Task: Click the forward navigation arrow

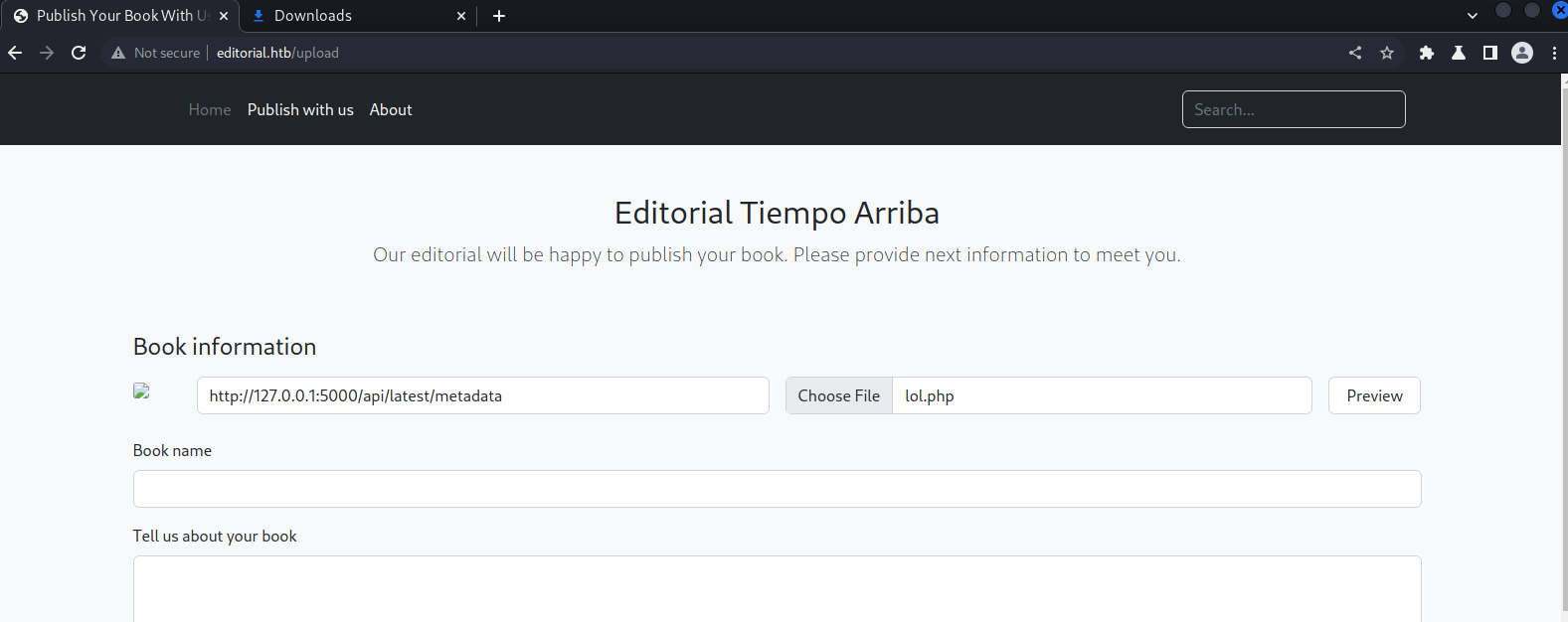Action: tap(47, 53)
